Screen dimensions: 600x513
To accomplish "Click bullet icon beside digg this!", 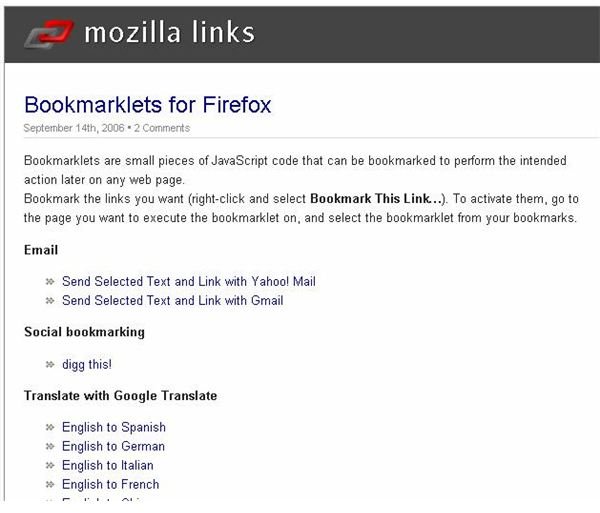I will click(x=50, y=365).
